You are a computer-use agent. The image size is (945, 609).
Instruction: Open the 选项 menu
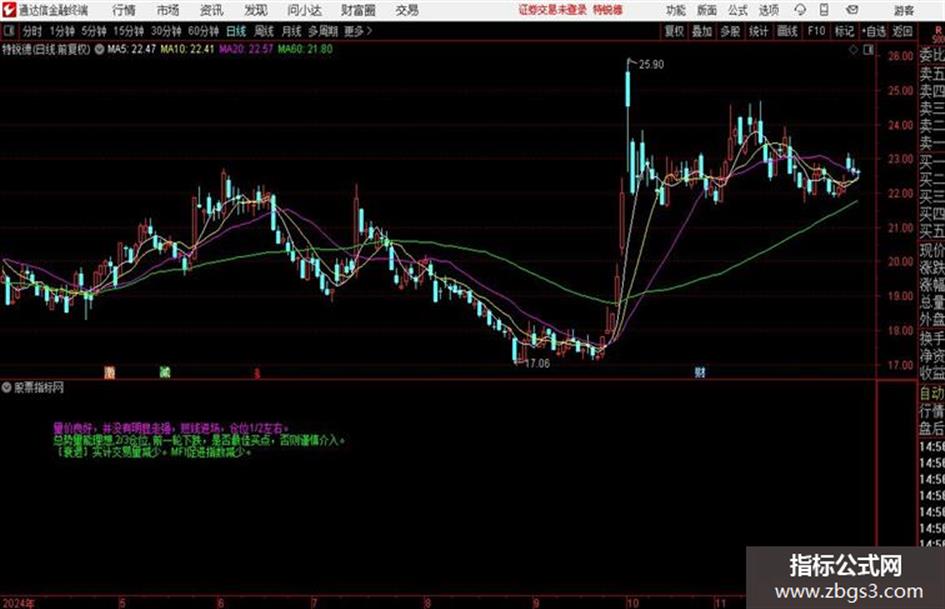768,10
